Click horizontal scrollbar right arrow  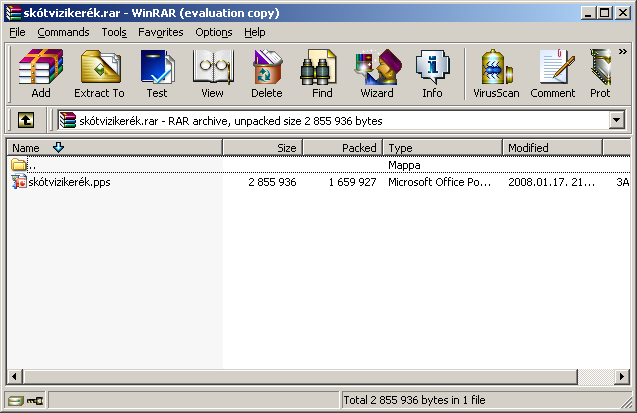622,376
